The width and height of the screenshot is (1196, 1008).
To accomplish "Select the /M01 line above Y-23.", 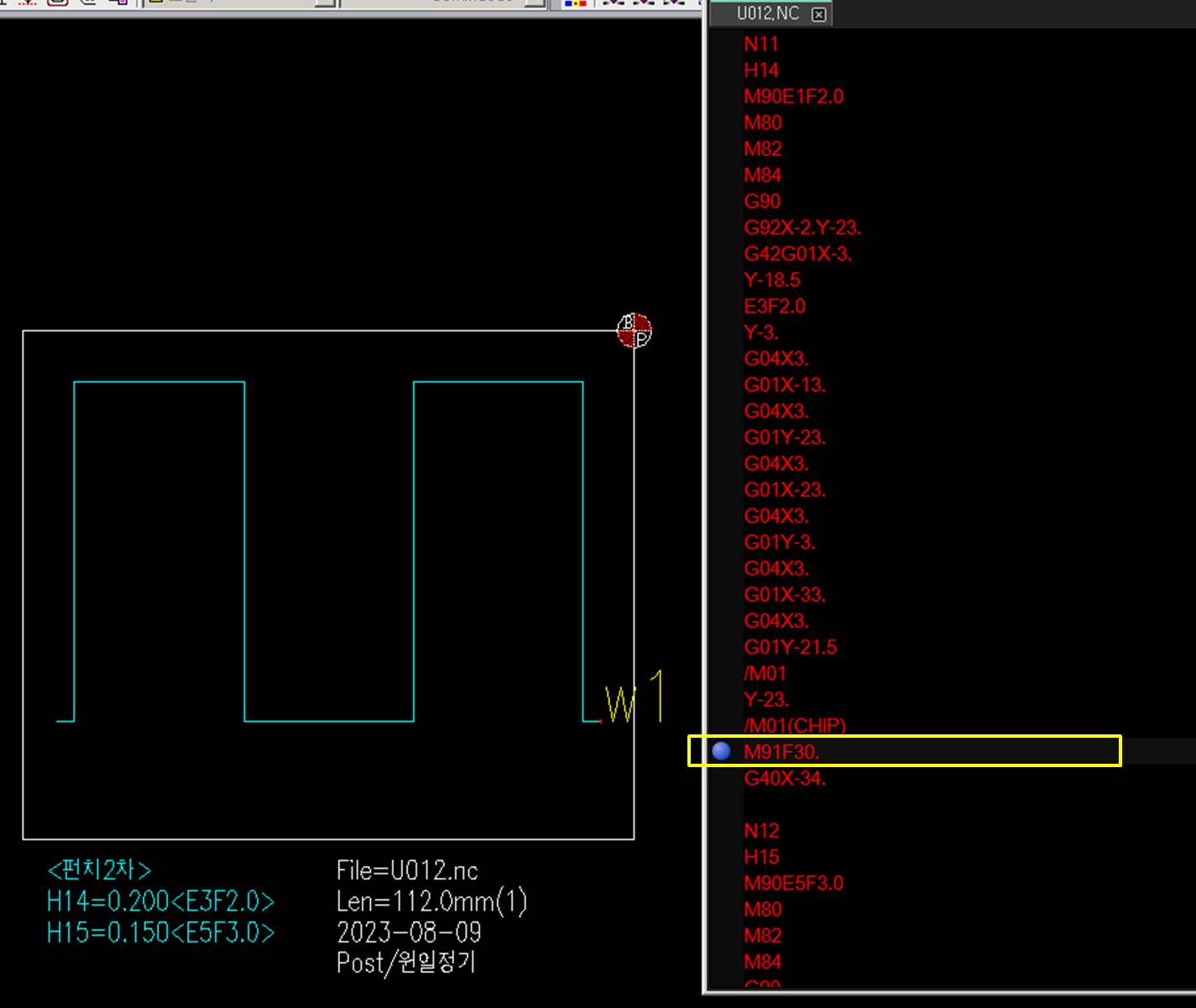I will (765, 673).
